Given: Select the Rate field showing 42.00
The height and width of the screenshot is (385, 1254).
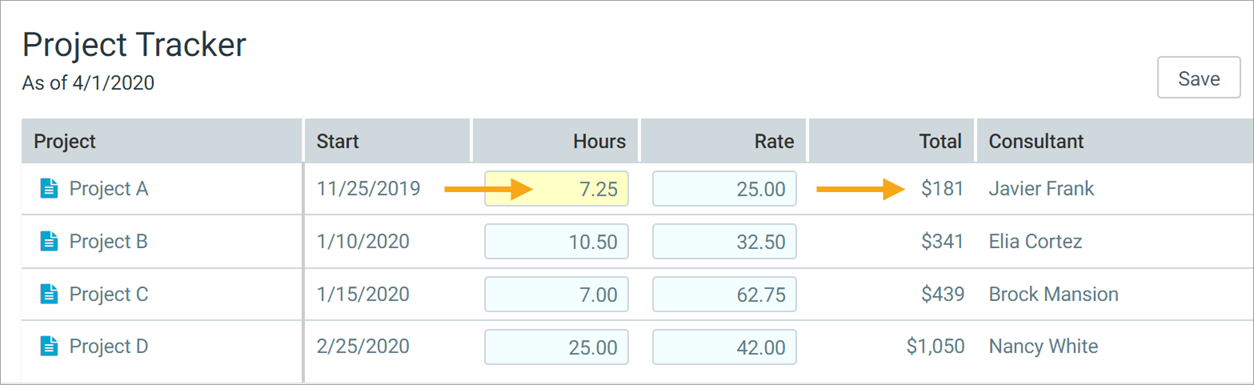Looking at the screenshot, I should 725,347.
